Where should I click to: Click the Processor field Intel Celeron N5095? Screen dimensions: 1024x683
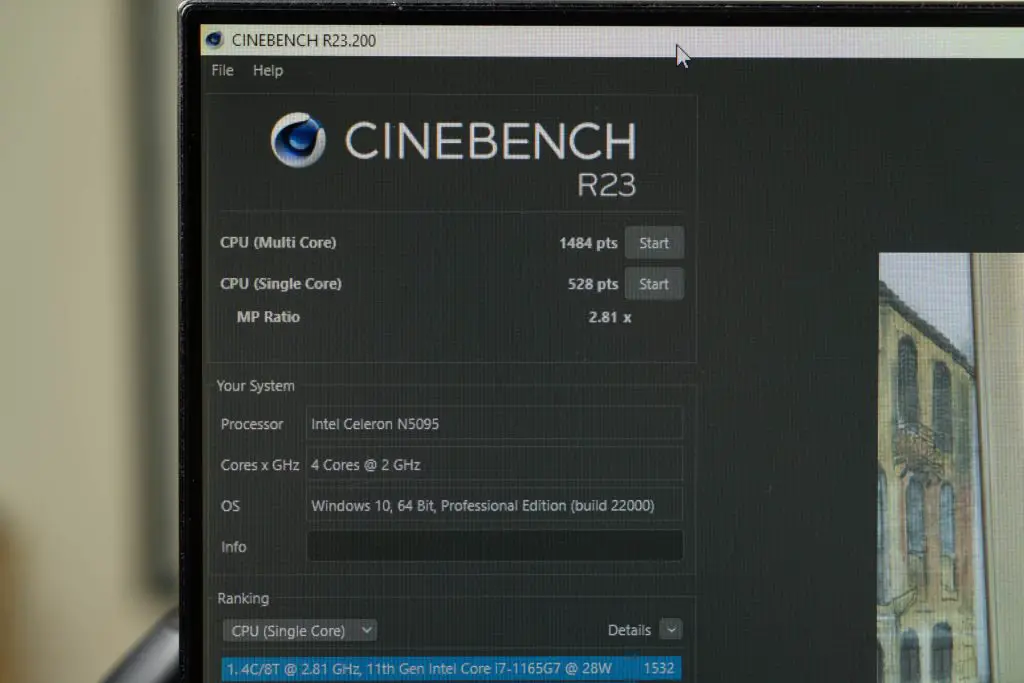click(494, 424)
